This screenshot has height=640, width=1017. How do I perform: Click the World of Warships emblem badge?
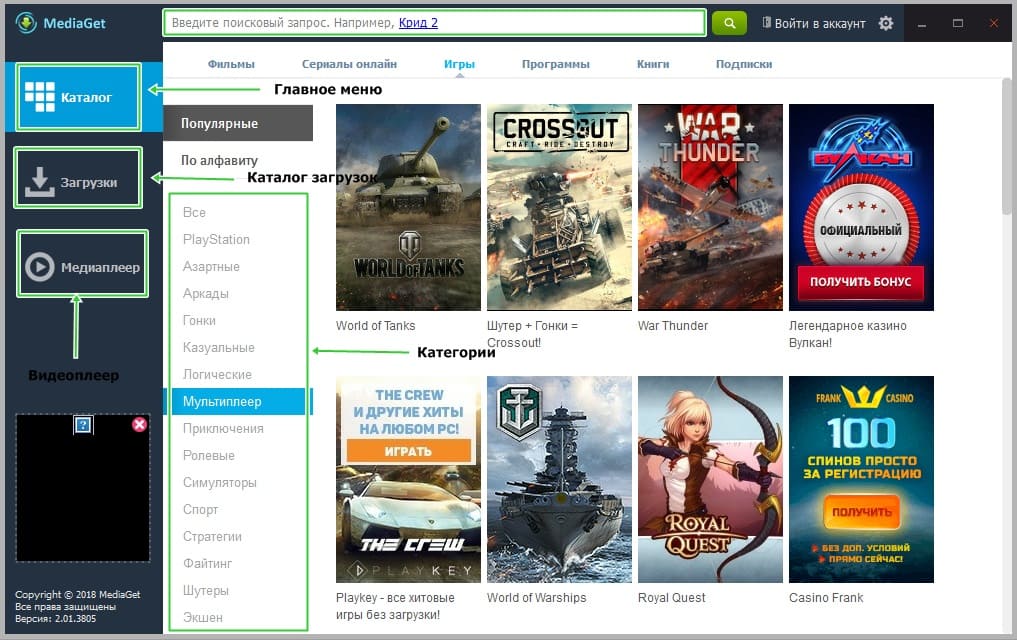click(x=520, y=411)
